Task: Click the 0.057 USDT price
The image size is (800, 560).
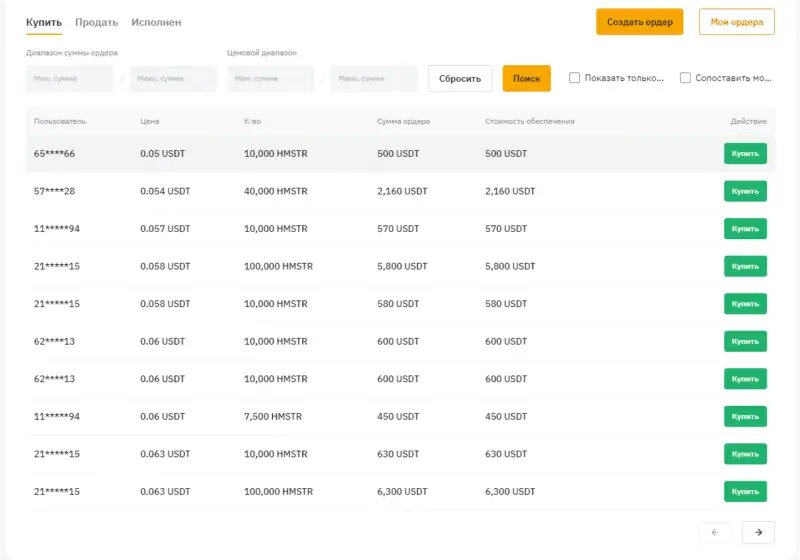Action: pos(165,228)
